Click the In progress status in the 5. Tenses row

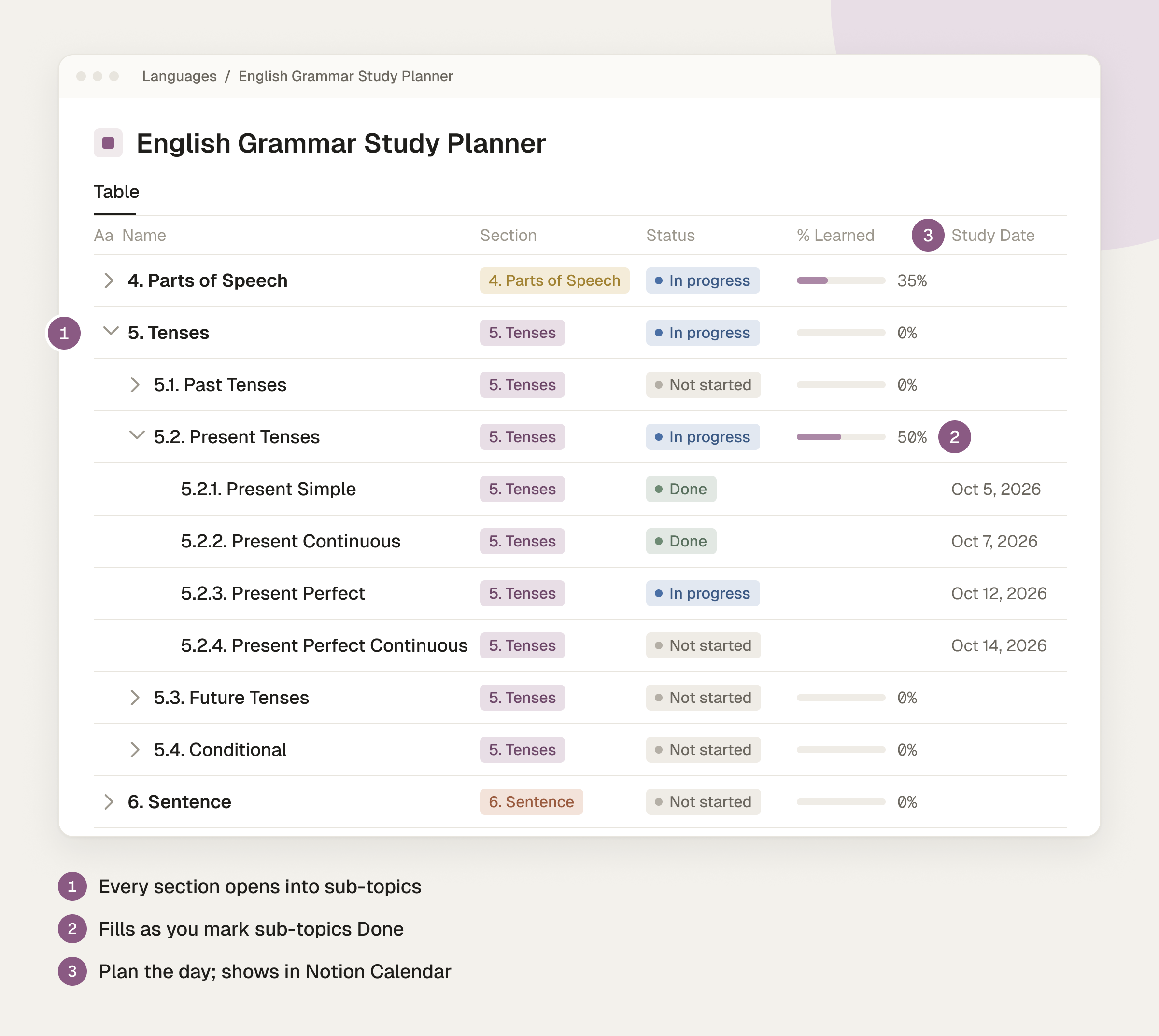tap(703, 333)
